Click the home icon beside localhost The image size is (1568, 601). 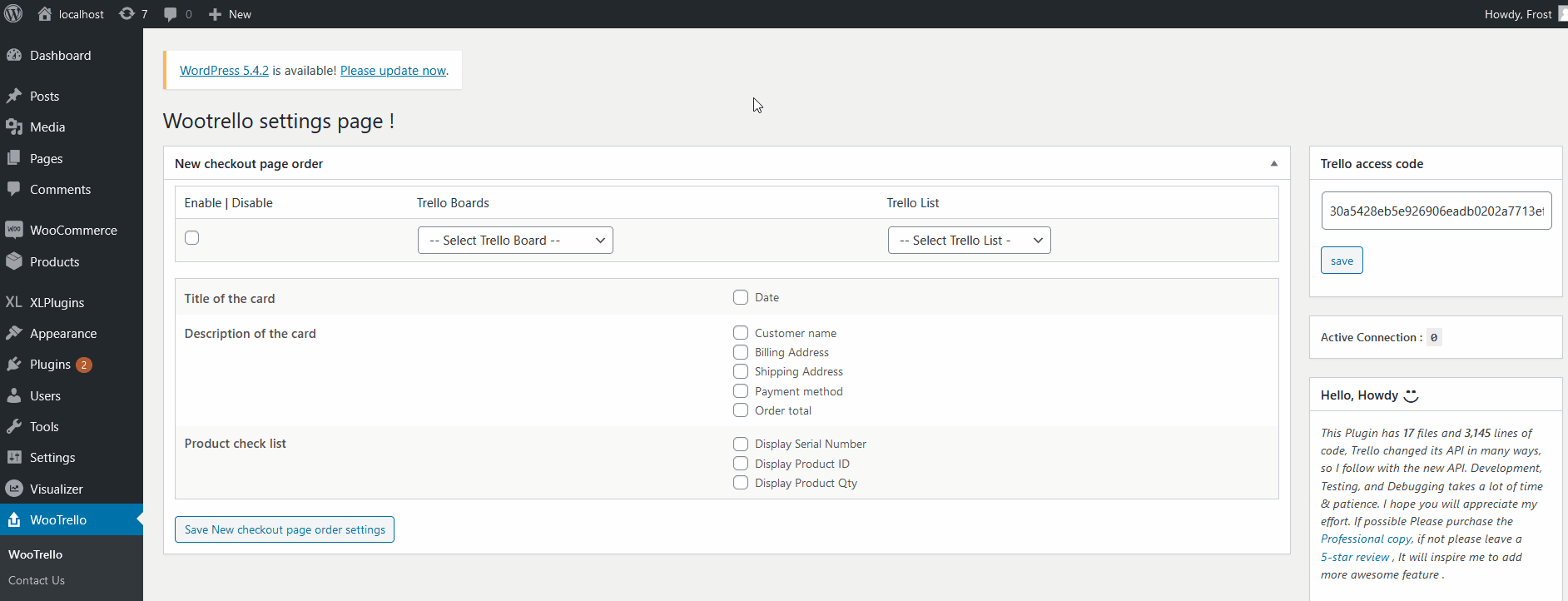(45, 13)
